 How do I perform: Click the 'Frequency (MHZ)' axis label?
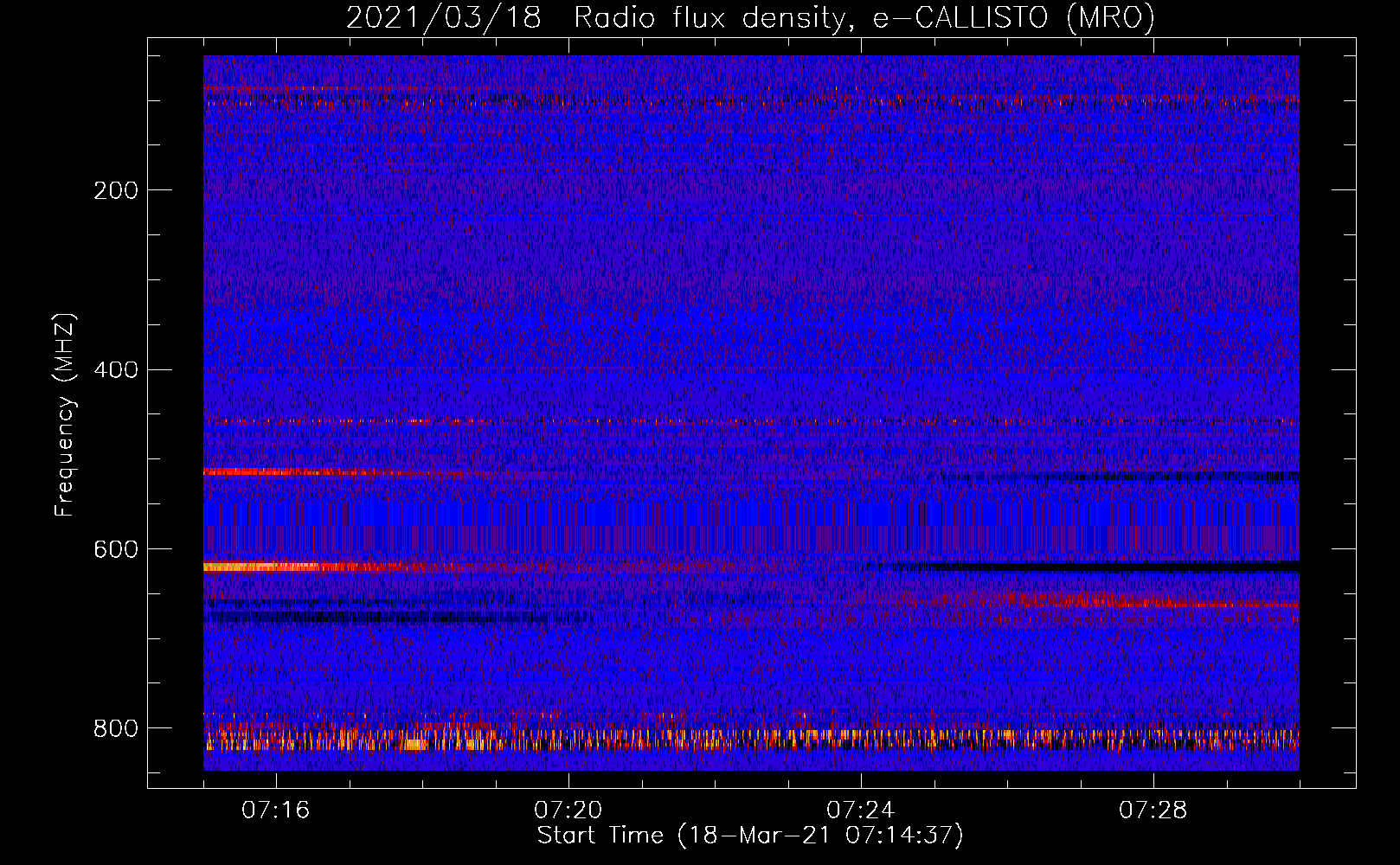[65, 415]
